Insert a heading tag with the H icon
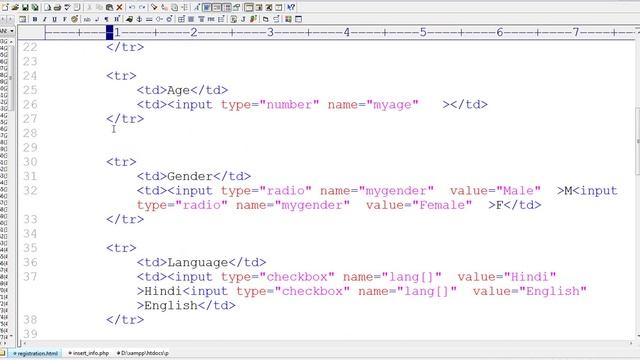The height and width of the screenshot is (360, 640). 117,19
